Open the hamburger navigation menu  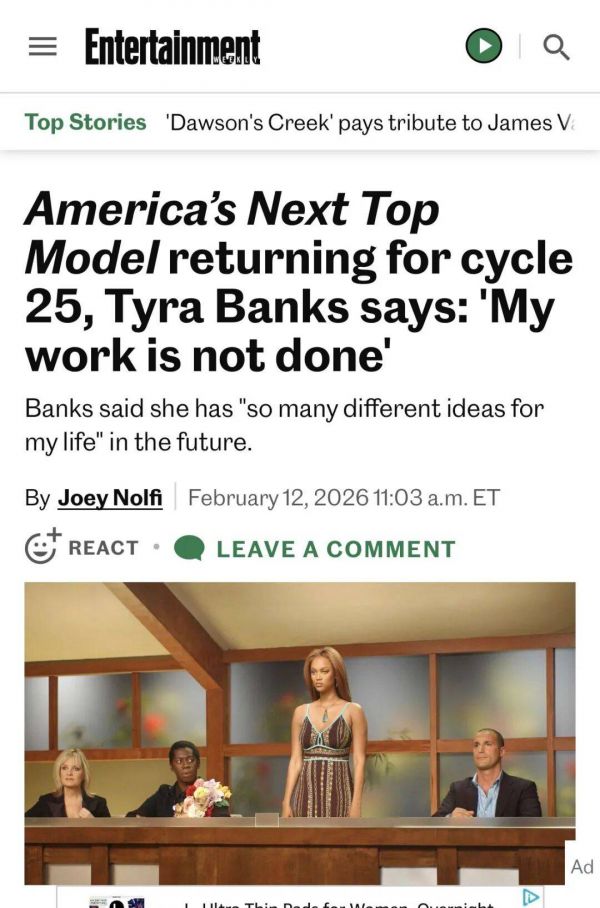[42, 47]
